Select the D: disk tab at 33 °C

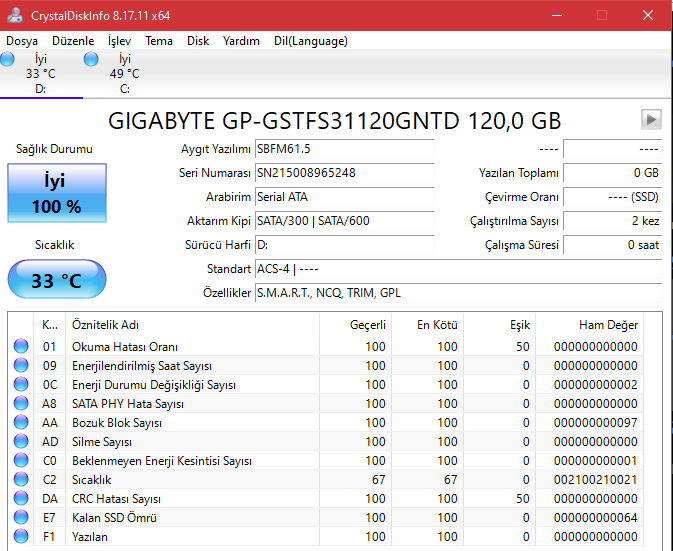pos(41,74)
